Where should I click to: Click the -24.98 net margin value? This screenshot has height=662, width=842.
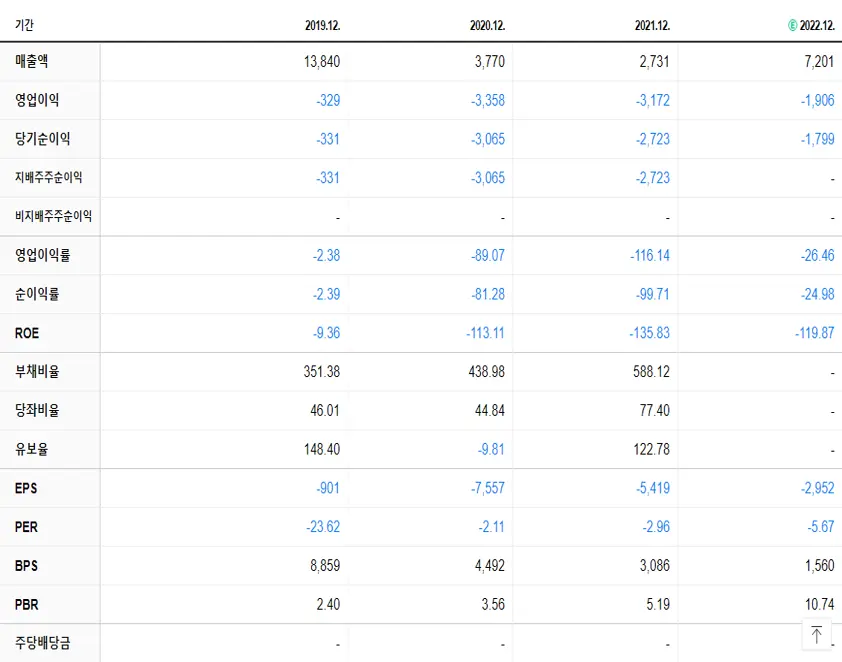[x=818, y=294]
